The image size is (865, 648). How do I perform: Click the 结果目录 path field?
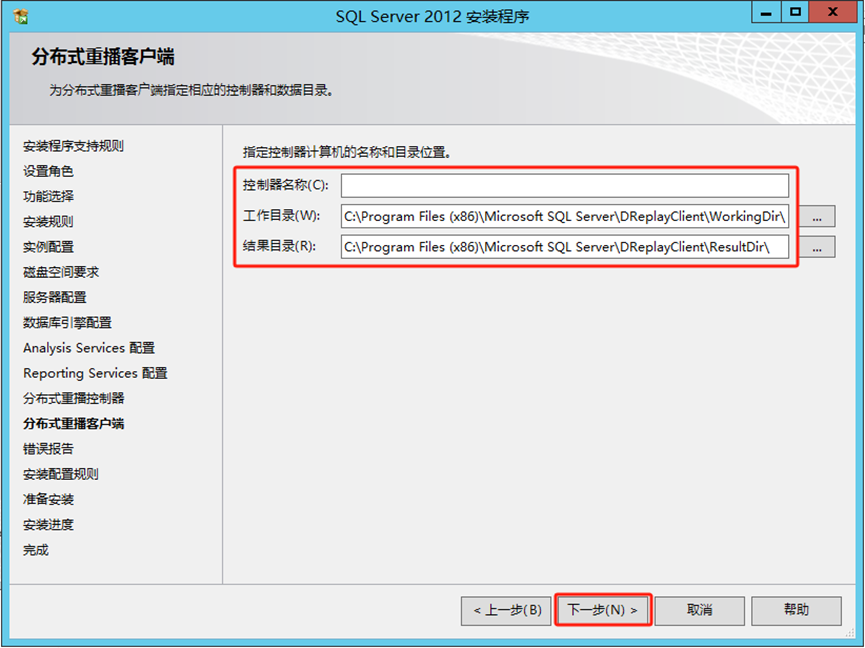click(x=565, y=247)
